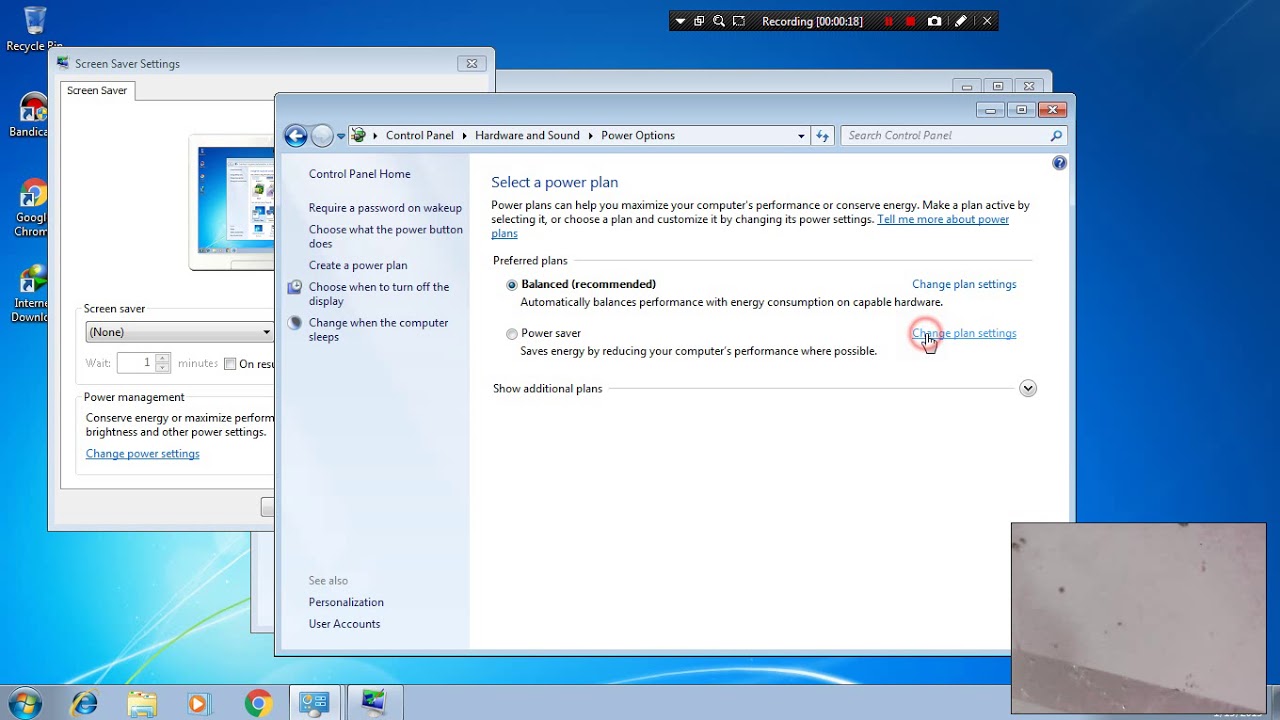Click the Control Panel icon in address bar
This screenshot has width=1280, height=720.
point(358,135)
